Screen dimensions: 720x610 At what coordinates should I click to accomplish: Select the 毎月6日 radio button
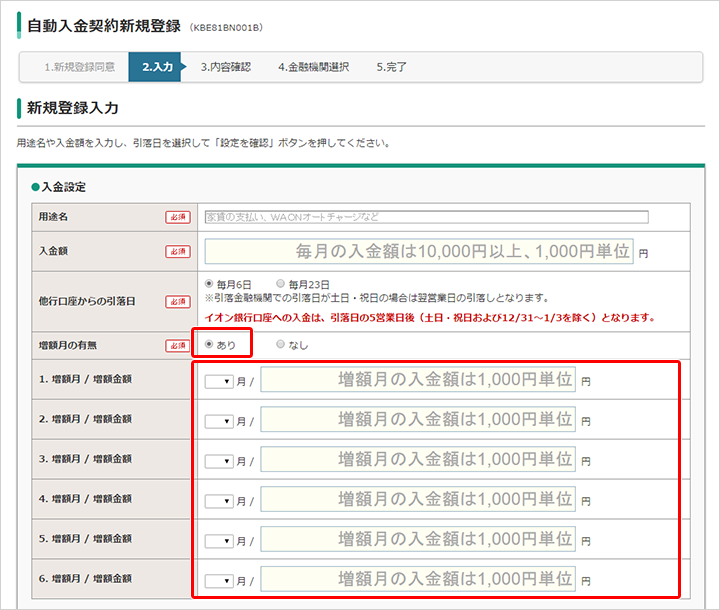(209, 284)
